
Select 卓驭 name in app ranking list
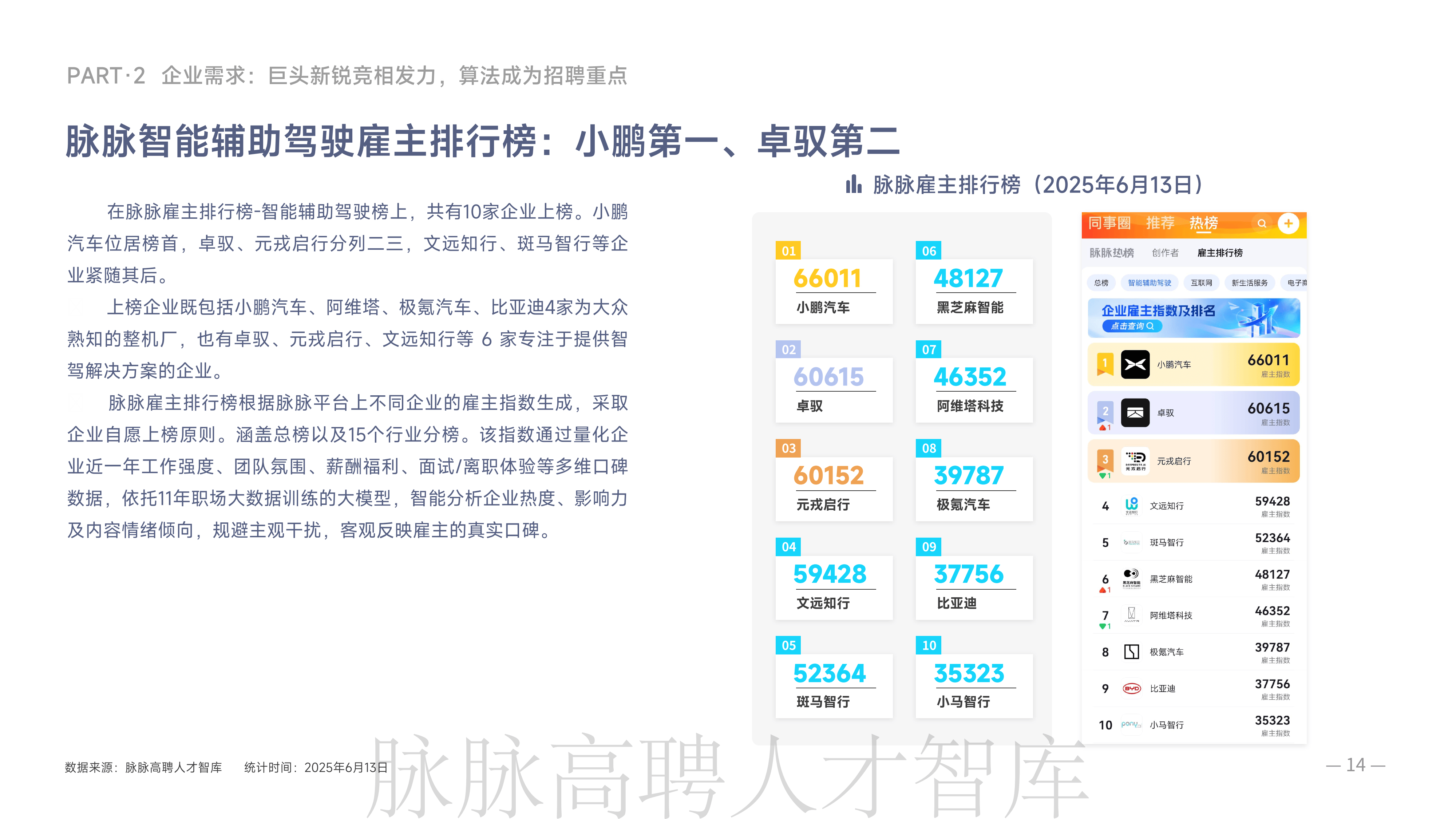point(1165,413)
